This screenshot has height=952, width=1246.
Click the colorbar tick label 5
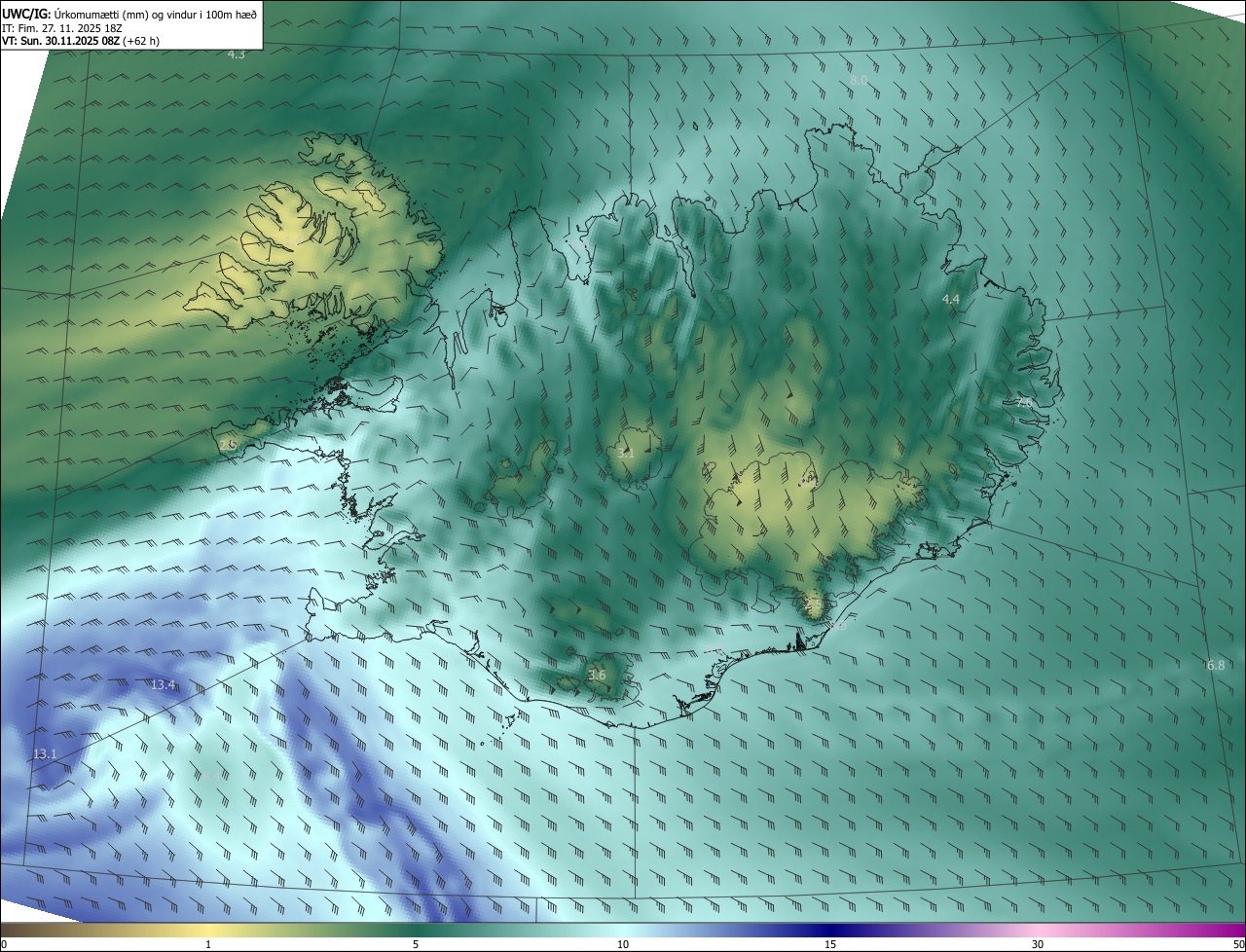[x=416, y=945]
